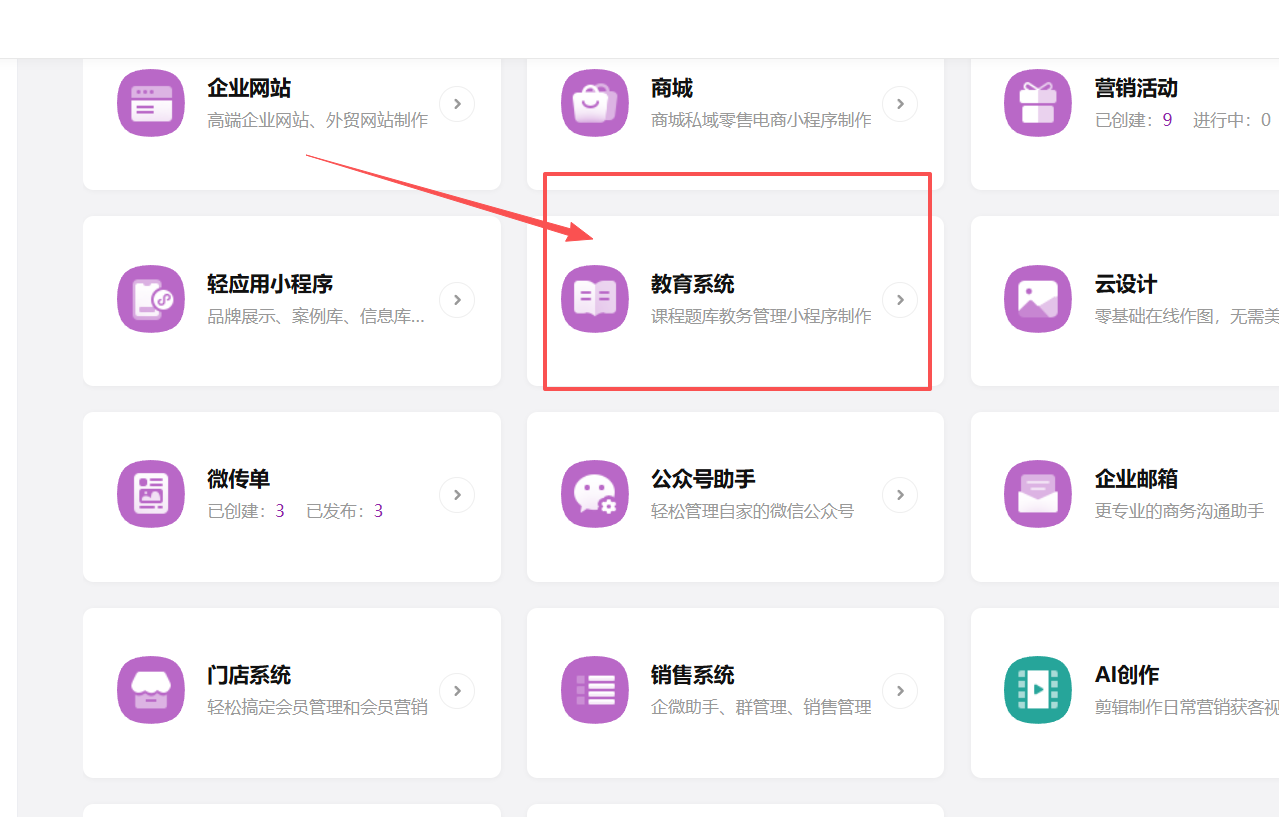Screen dimensions: 1279x817
Task: Click description 高端企业网站、外贸网站制作
Action: pos(318,120)
